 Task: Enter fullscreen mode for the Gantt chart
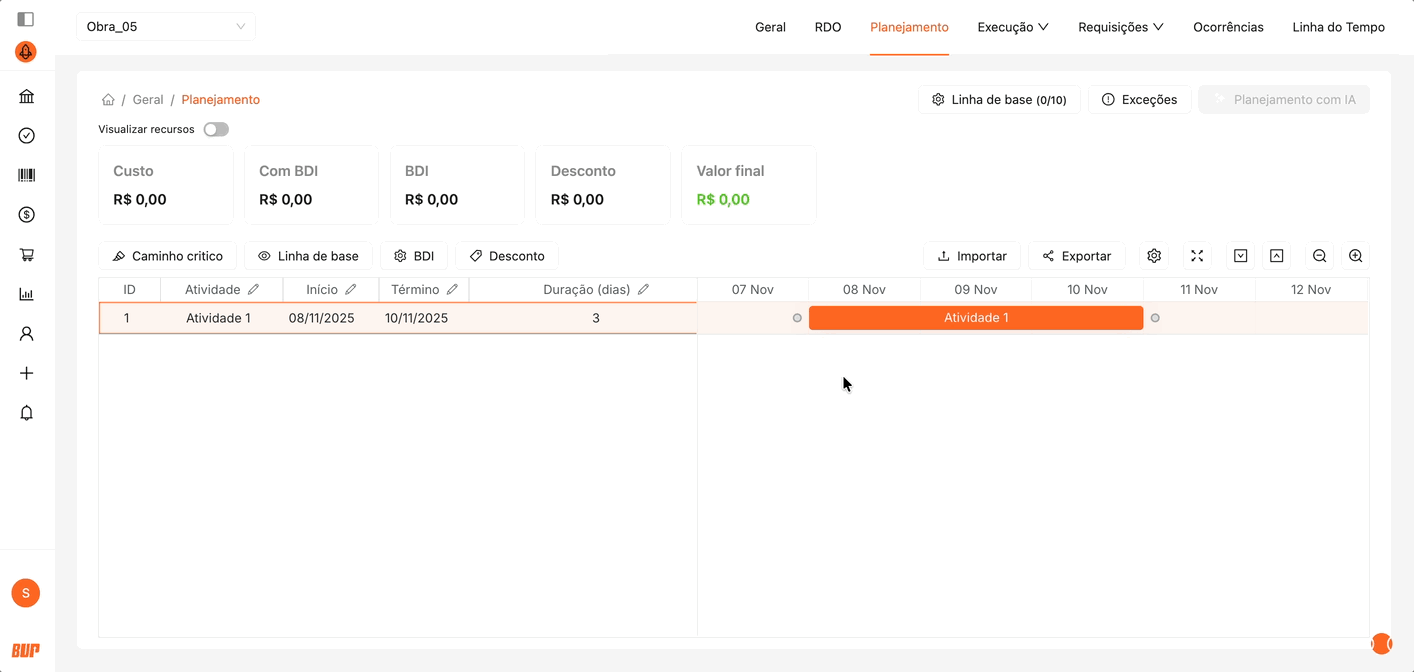(x=1197, y=256)
